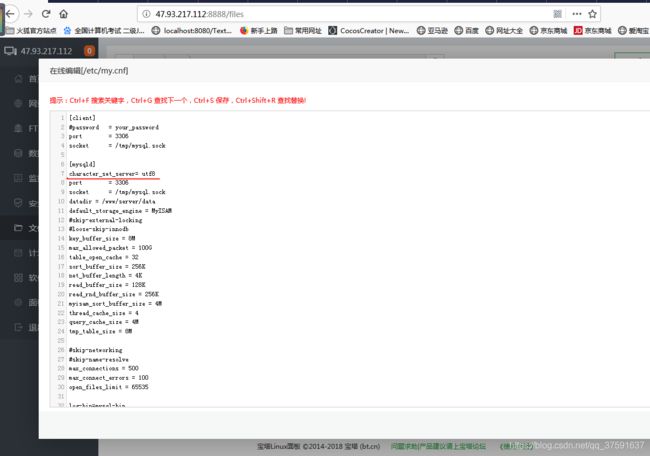Click the max_connections = 500 line

(104, 368)
